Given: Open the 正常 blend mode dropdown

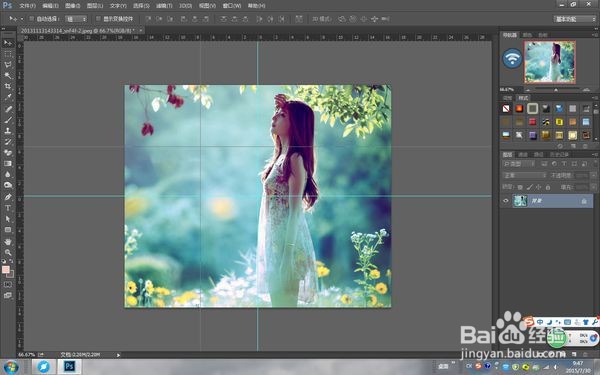Looking at the screenshot, I should click(524, 175).
